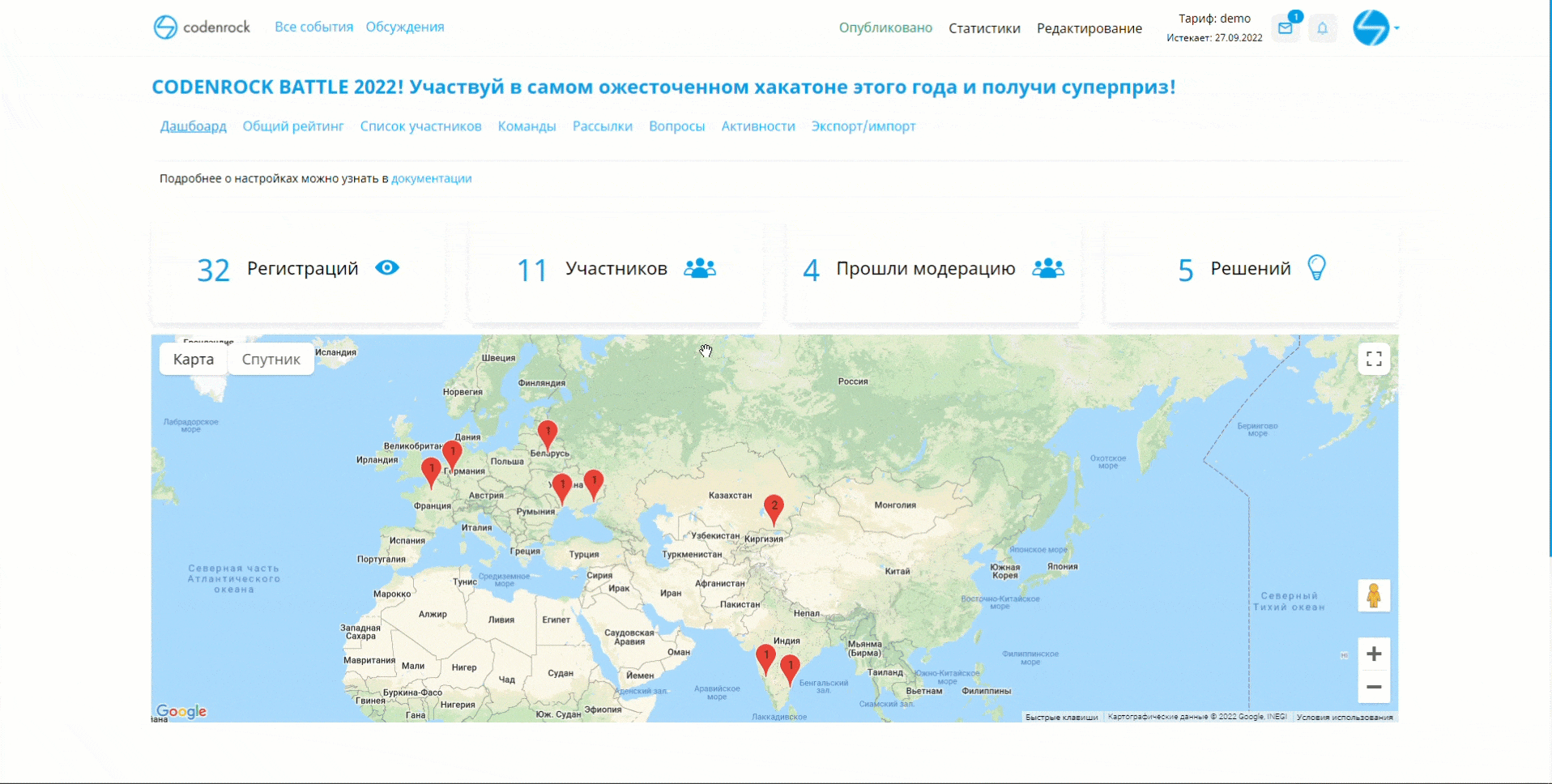
Task: Click the notification bell icon
Action: (x=1322, y=28)
